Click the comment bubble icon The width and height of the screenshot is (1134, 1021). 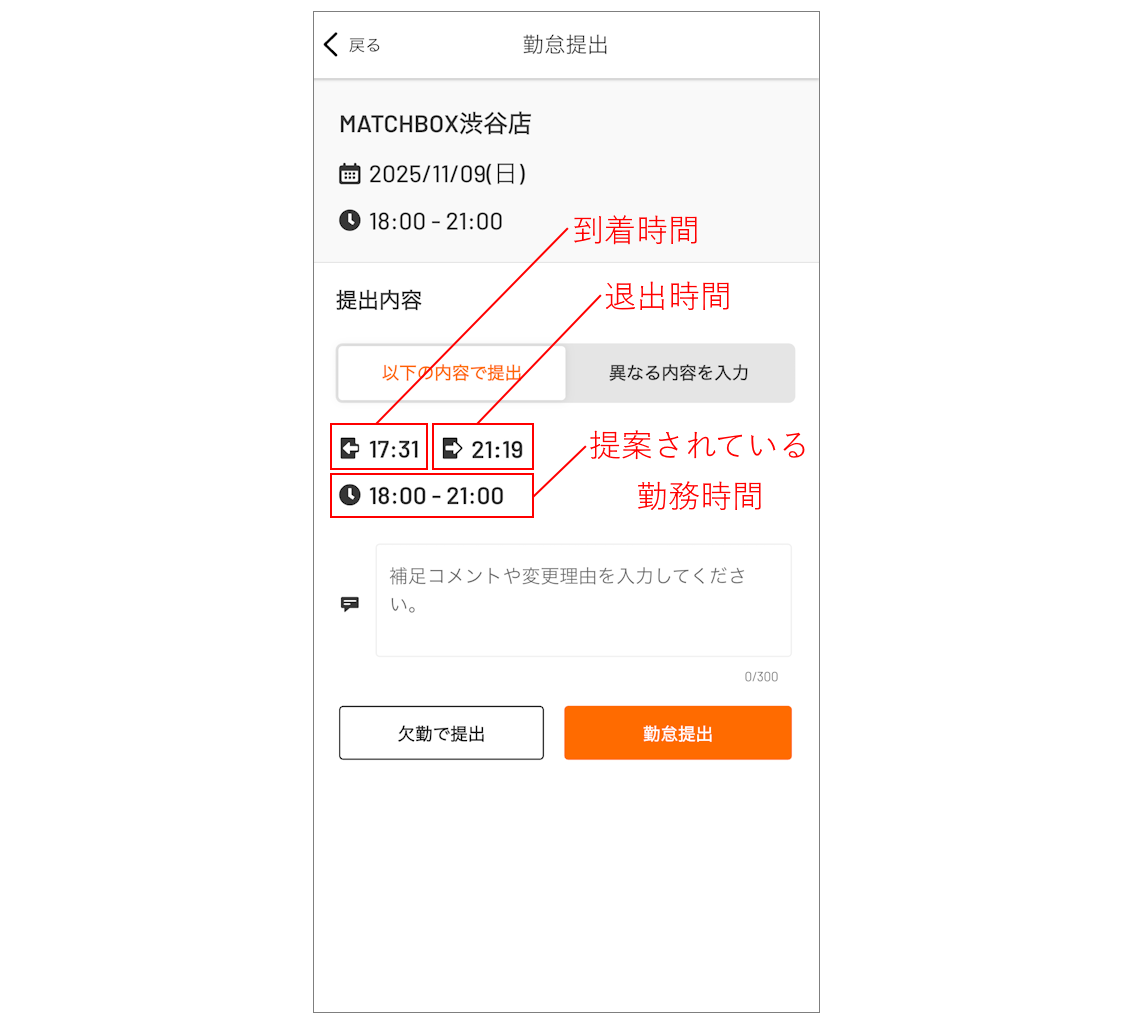[x=350, y=604]
